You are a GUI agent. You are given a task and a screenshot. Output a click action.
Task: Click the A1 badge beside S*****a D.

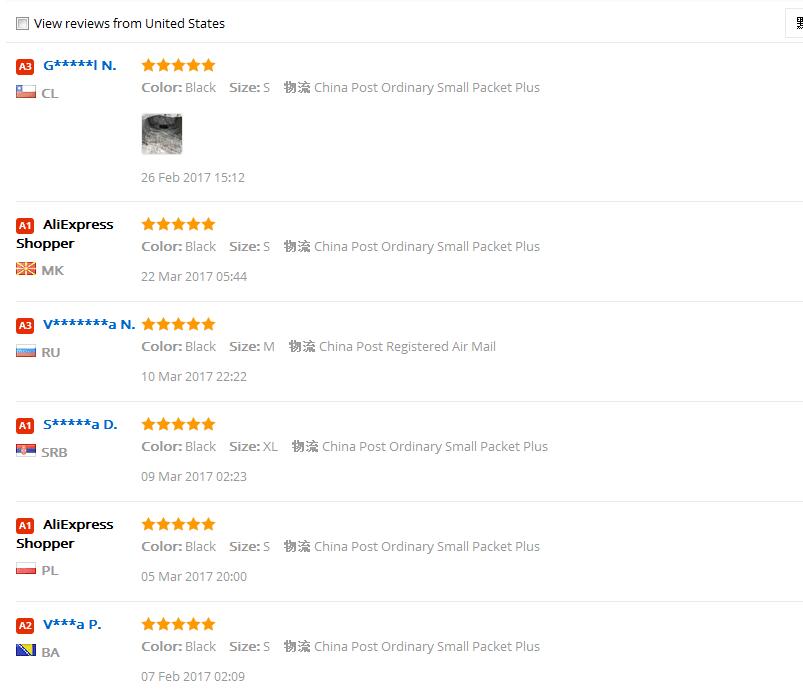click(x=25, y=425)
